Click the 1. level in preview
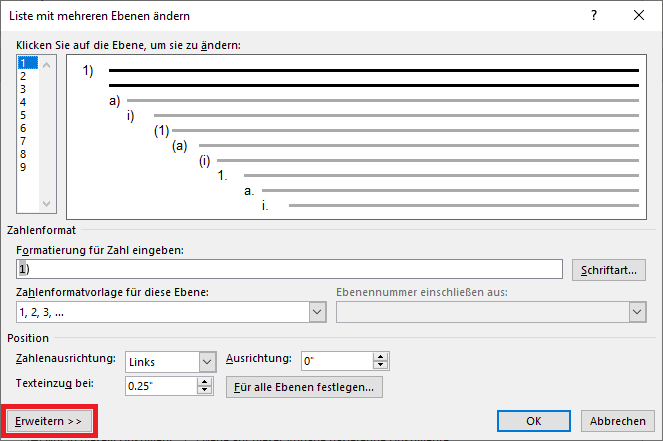The width and height of the screenshot is (663, 441). (x=222, y=175)
